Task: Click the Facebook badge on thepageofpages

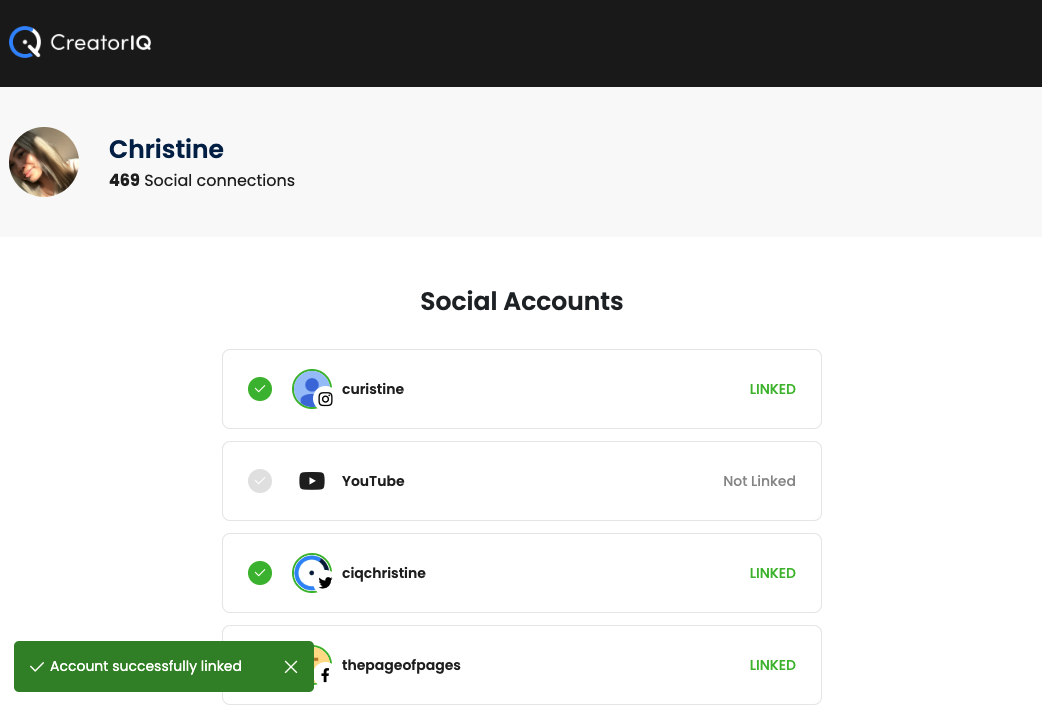Action: coord(325,675)
